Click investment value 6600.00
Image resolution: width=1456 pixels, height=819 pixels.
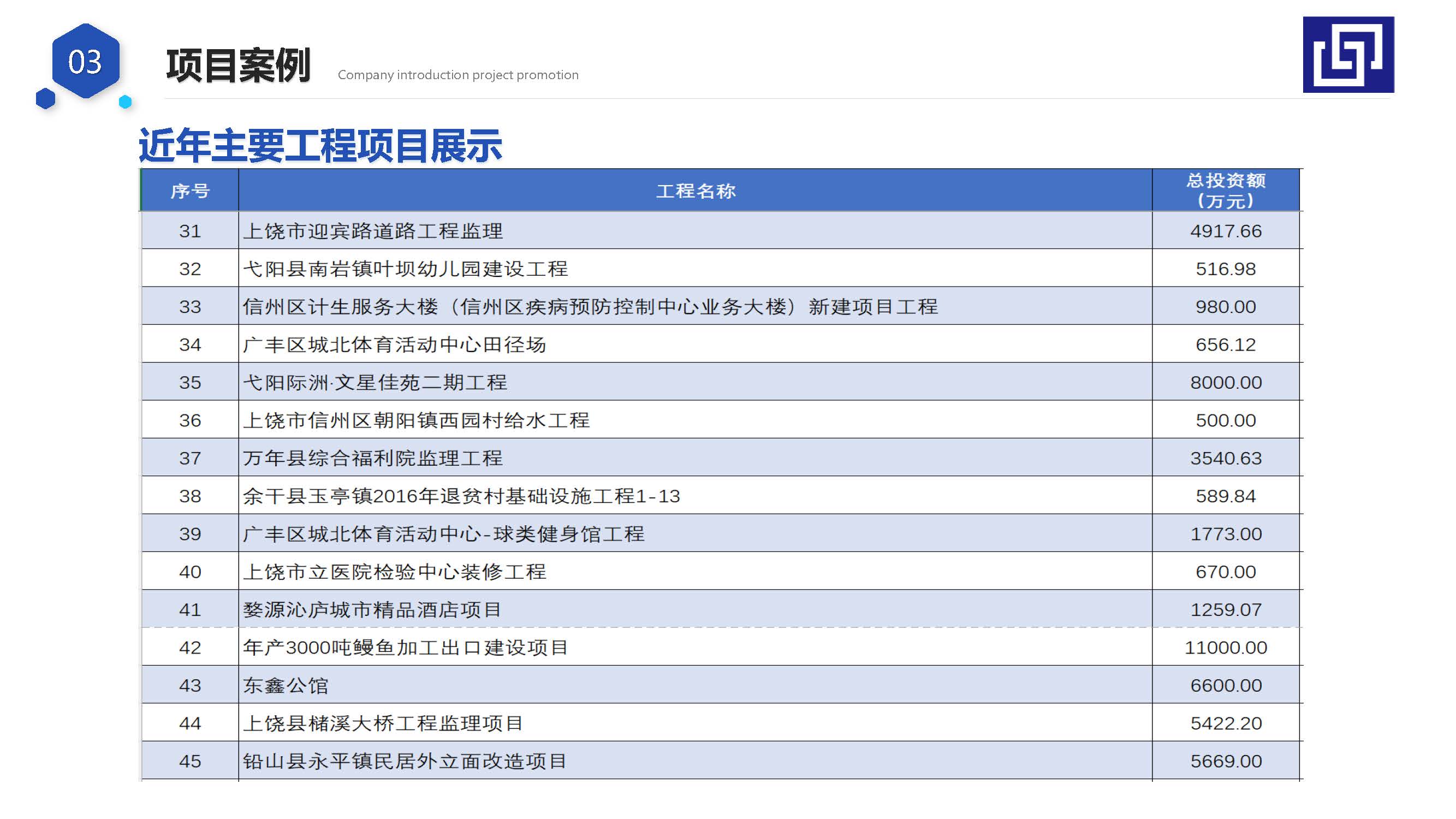(x=1226, y=685)
